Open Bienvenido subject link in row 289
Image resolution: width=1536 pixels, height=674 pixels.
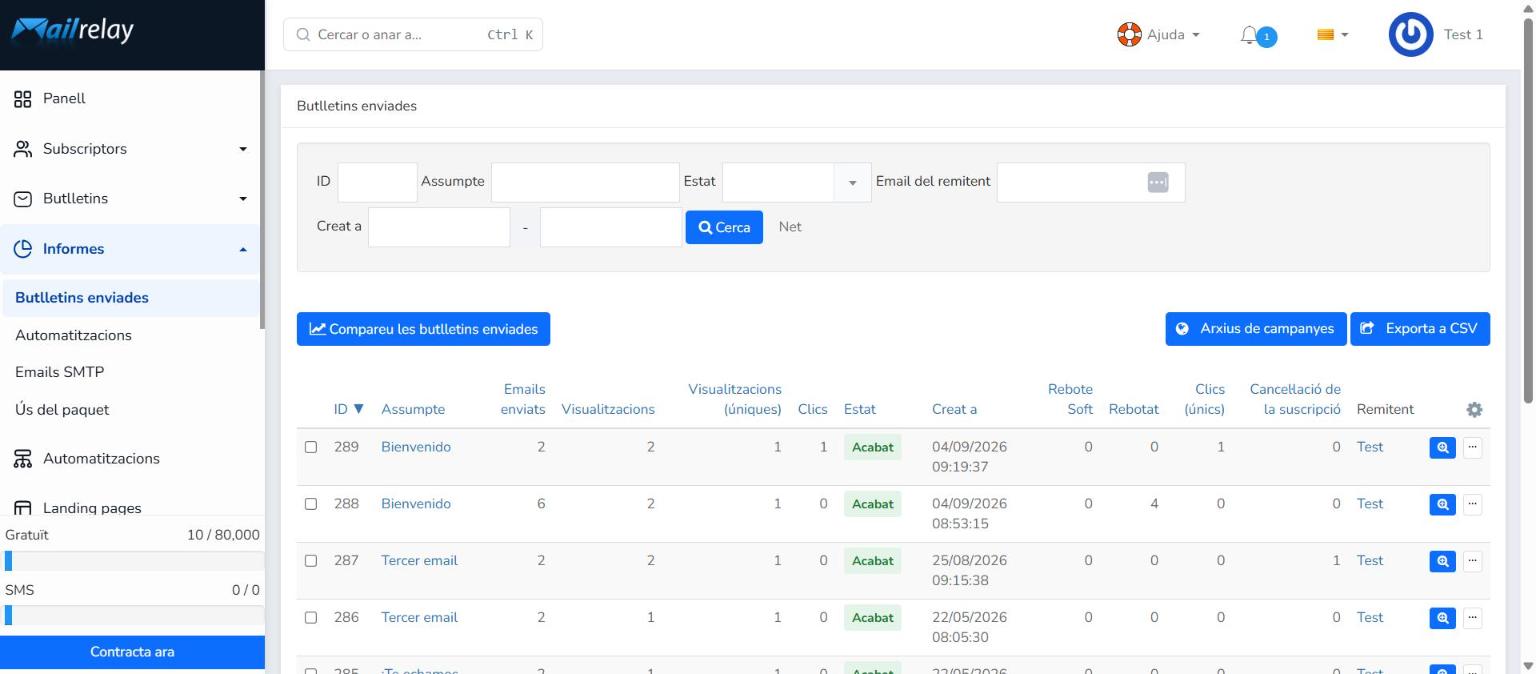pos(416,447)
